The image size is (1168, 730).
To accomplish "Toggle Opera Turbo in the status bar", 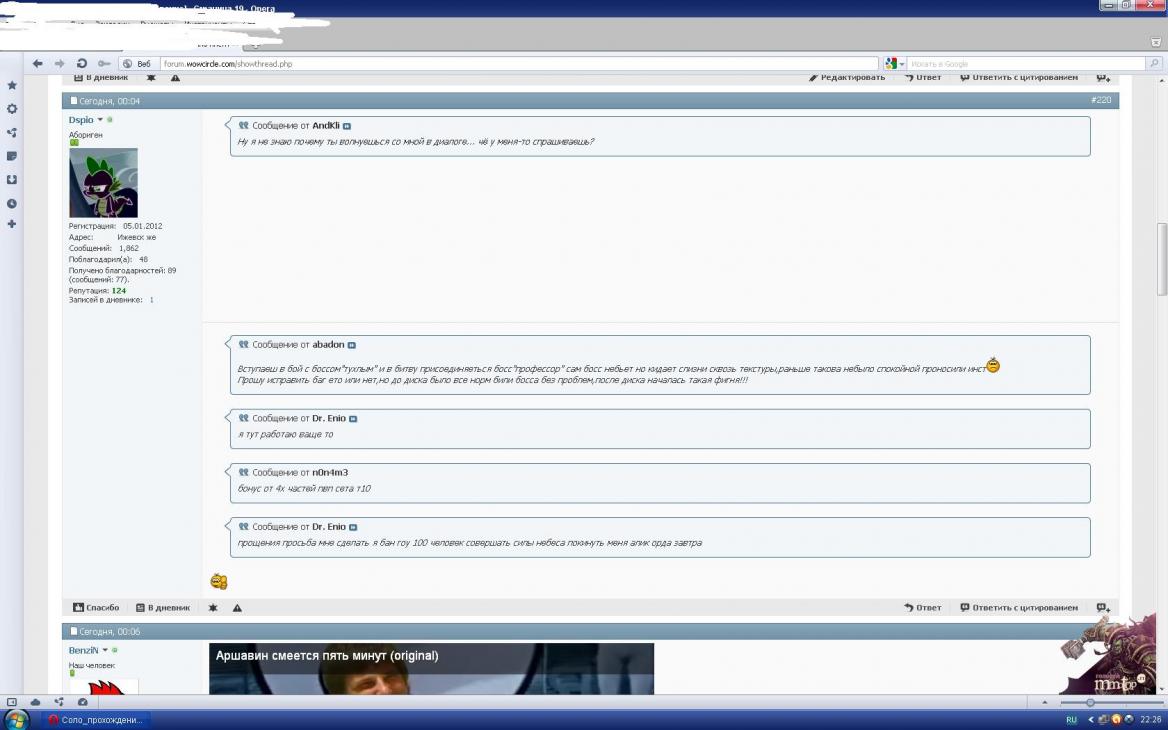I will point(82,702).
